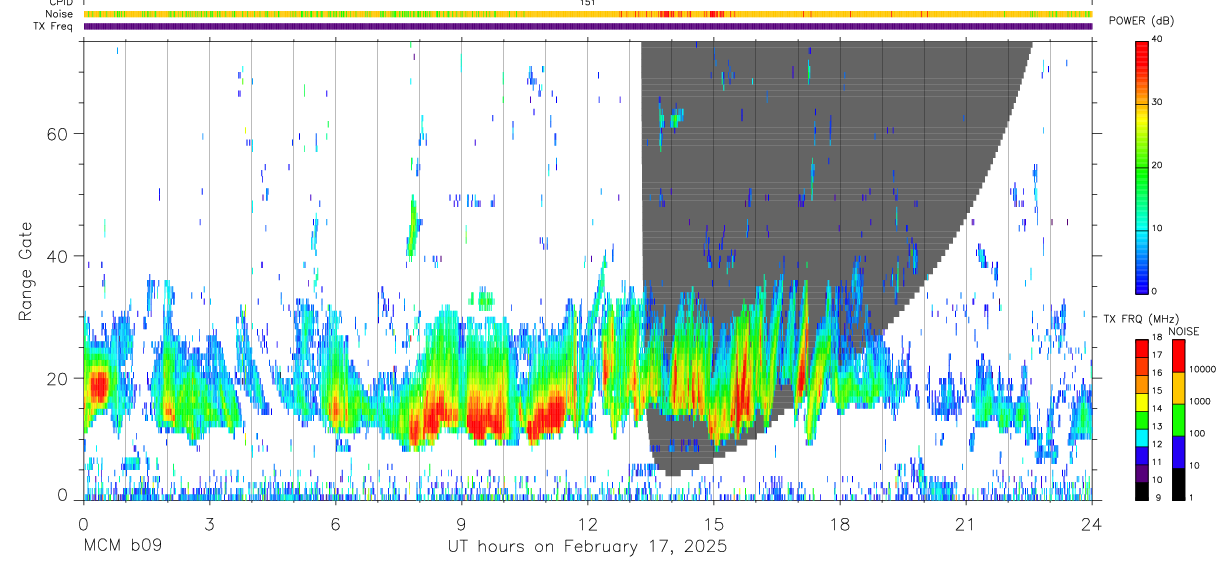Click the 1 label on NOISE colorbar
This screenshot has width=1228, height=567.
(x=1191, y=498)
